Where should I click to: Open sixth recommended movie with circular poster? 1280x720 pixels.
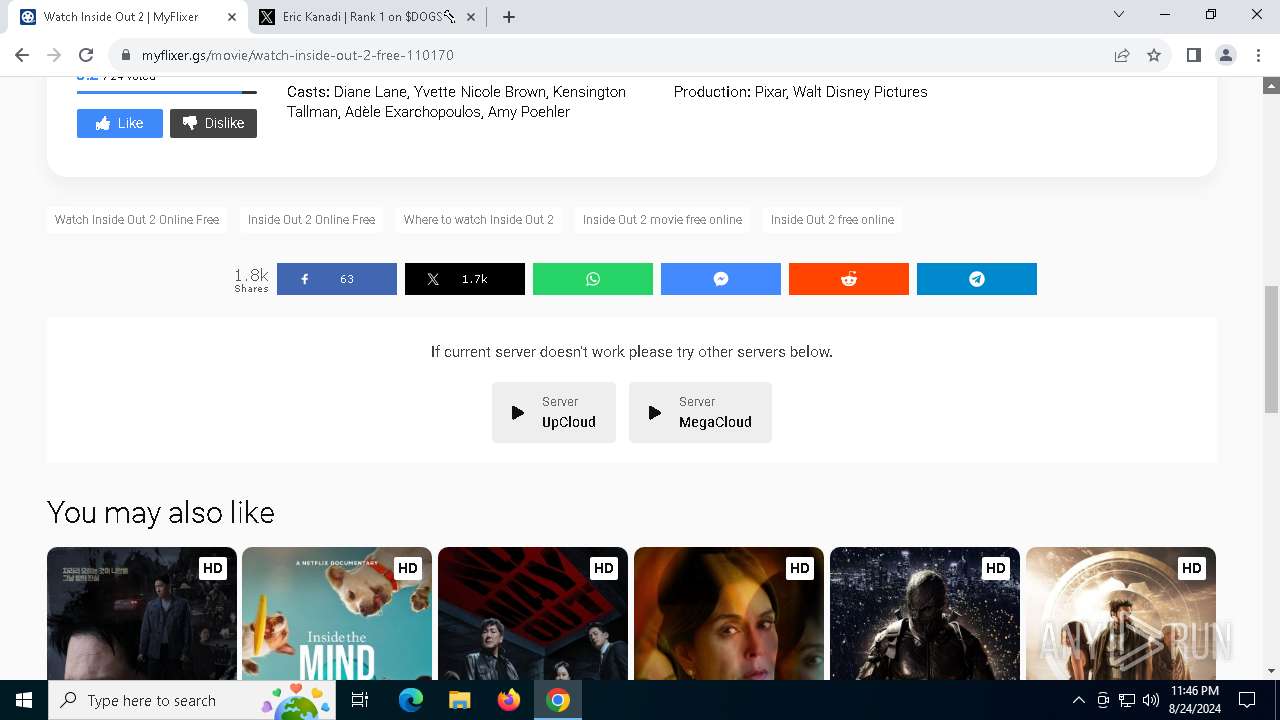[x=1121, y=613]
